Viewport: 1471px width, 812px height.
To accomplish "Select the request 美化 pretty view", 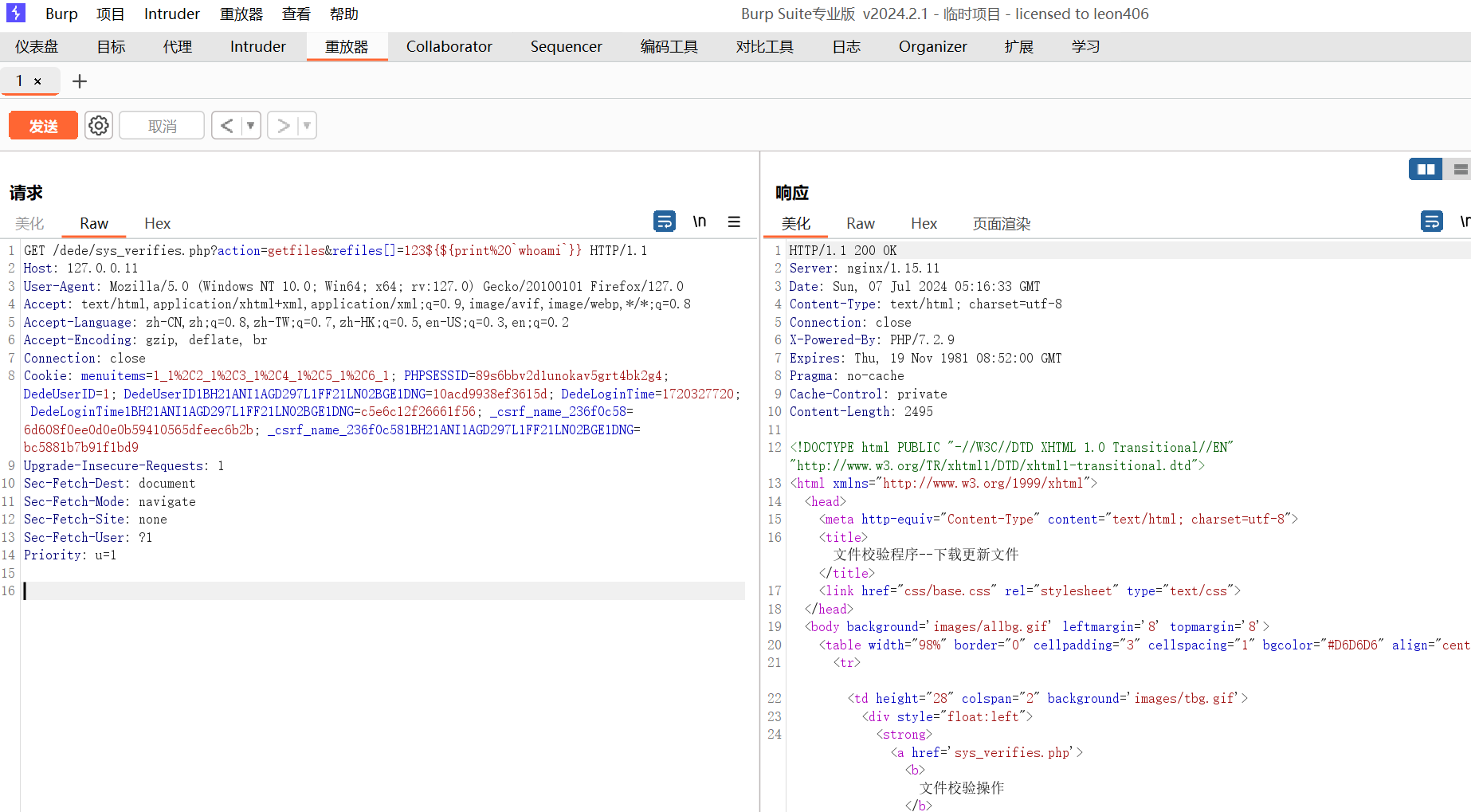I will (x=29, y=223).
